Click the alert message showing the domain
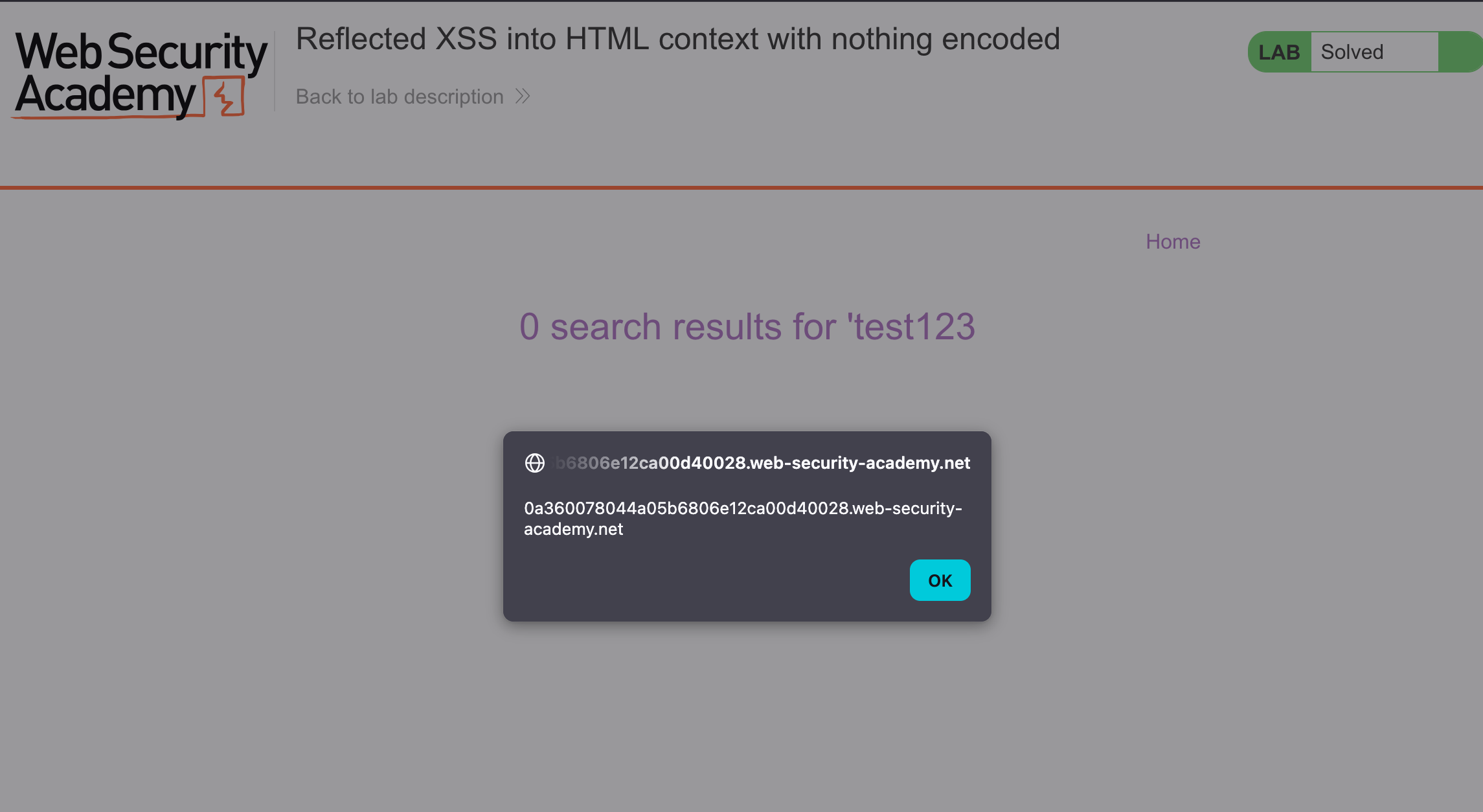 click(742, 518)
